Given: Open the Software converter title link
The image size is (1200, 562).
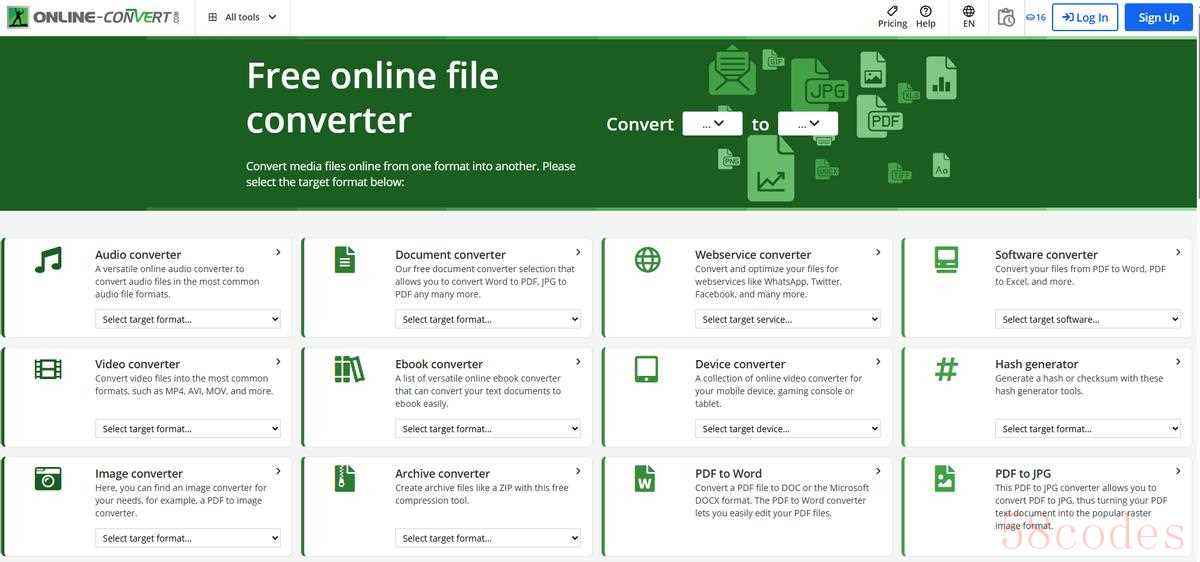Looking at the screenshot, I should coord(1046,254).
